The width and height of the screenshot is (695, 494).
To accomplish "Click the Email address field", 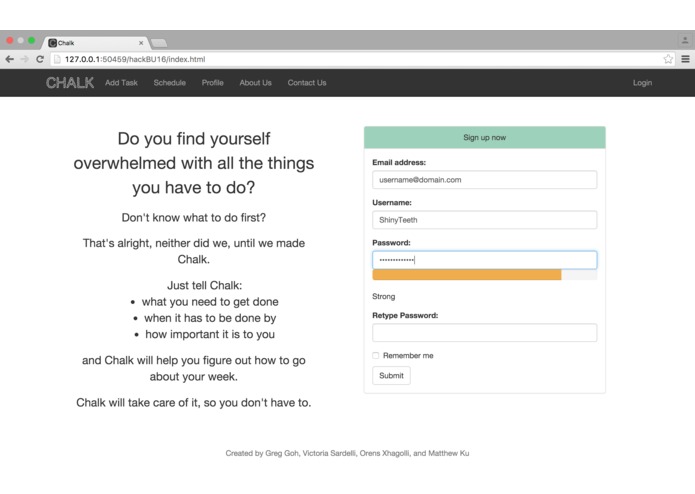I will coord(484,180).
